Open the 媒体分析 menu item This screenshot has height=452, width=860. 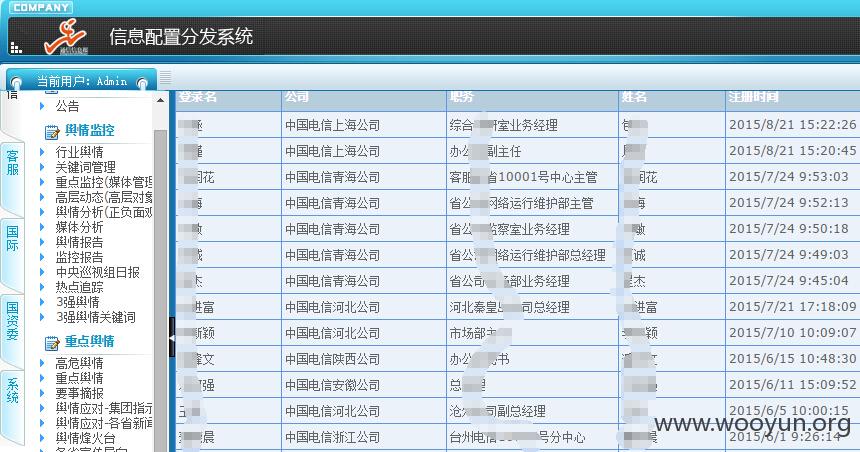80,227
